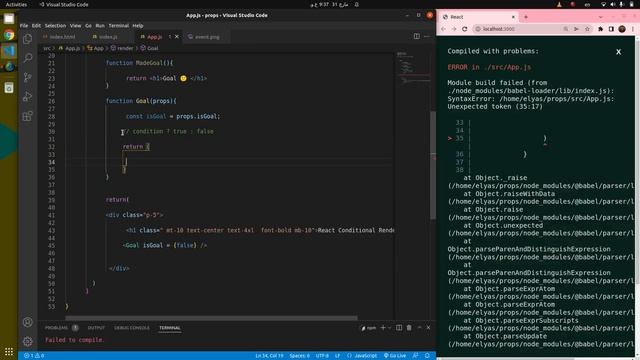Open Source Control view
The image size is (640, 360).
point(28,77)
